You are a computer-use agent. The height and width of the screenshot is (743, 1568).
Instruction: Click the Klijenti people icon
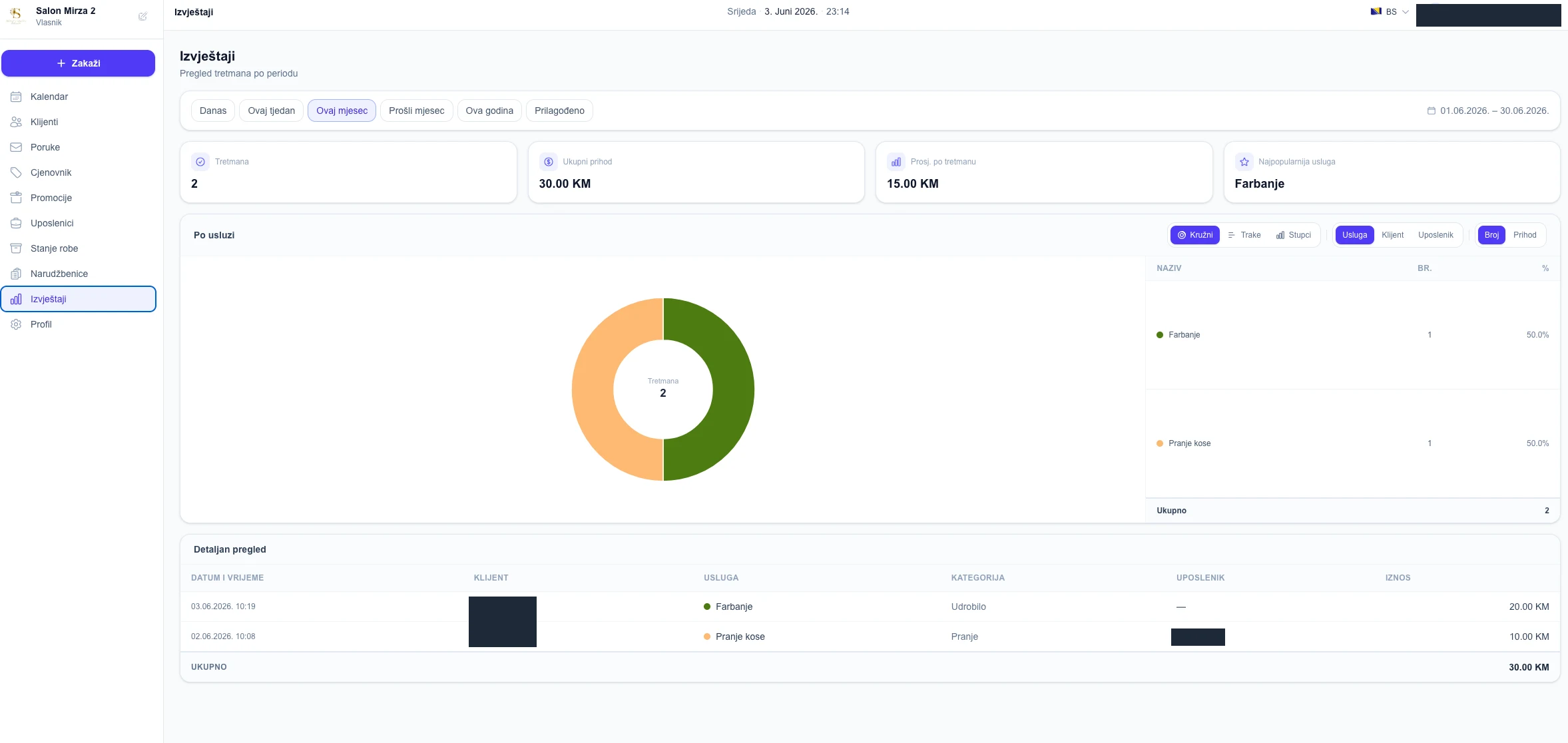click(16, 122)
